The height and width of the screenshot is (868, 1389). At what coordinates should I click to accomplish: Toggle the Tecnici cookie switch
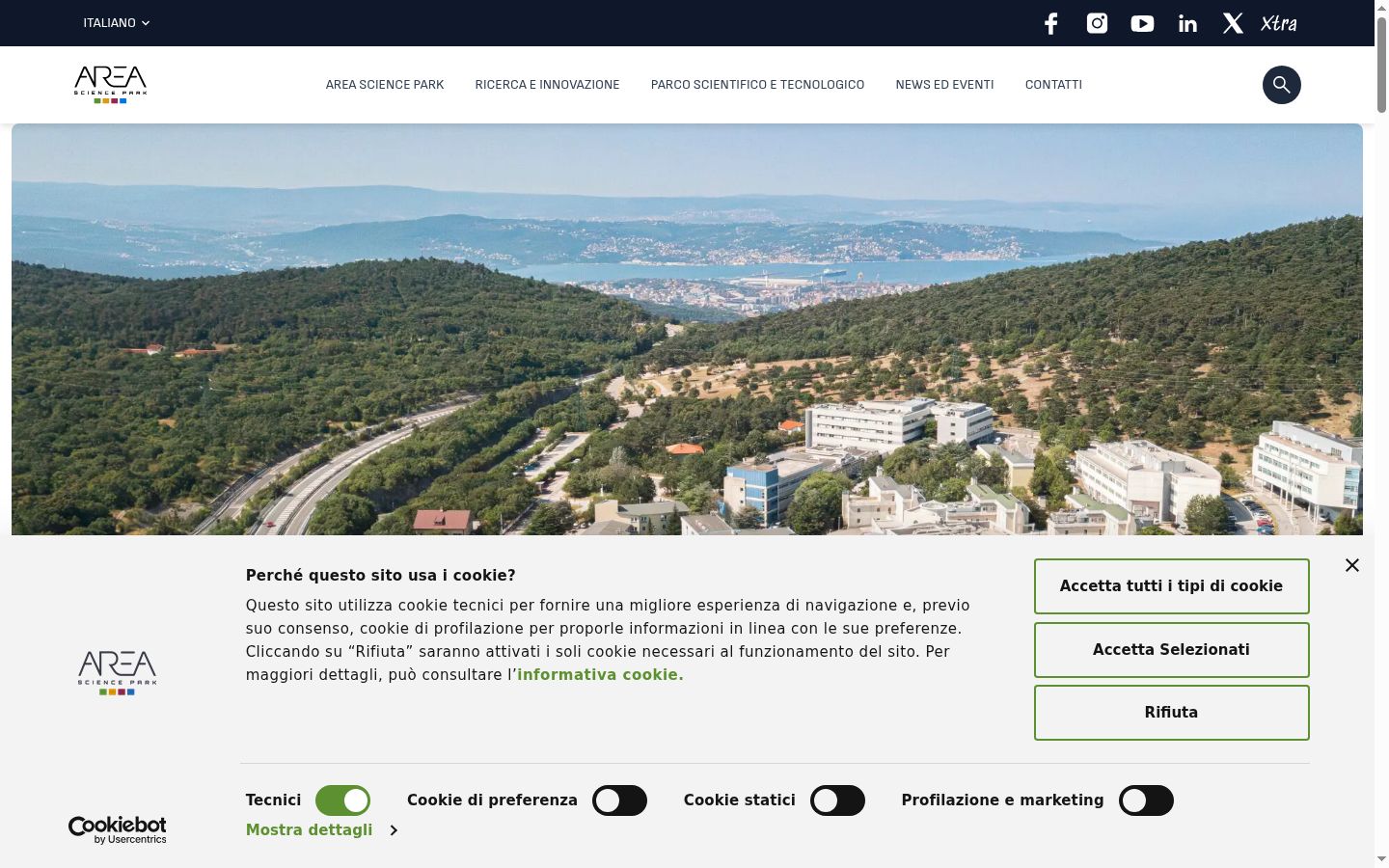pos(343,800)
